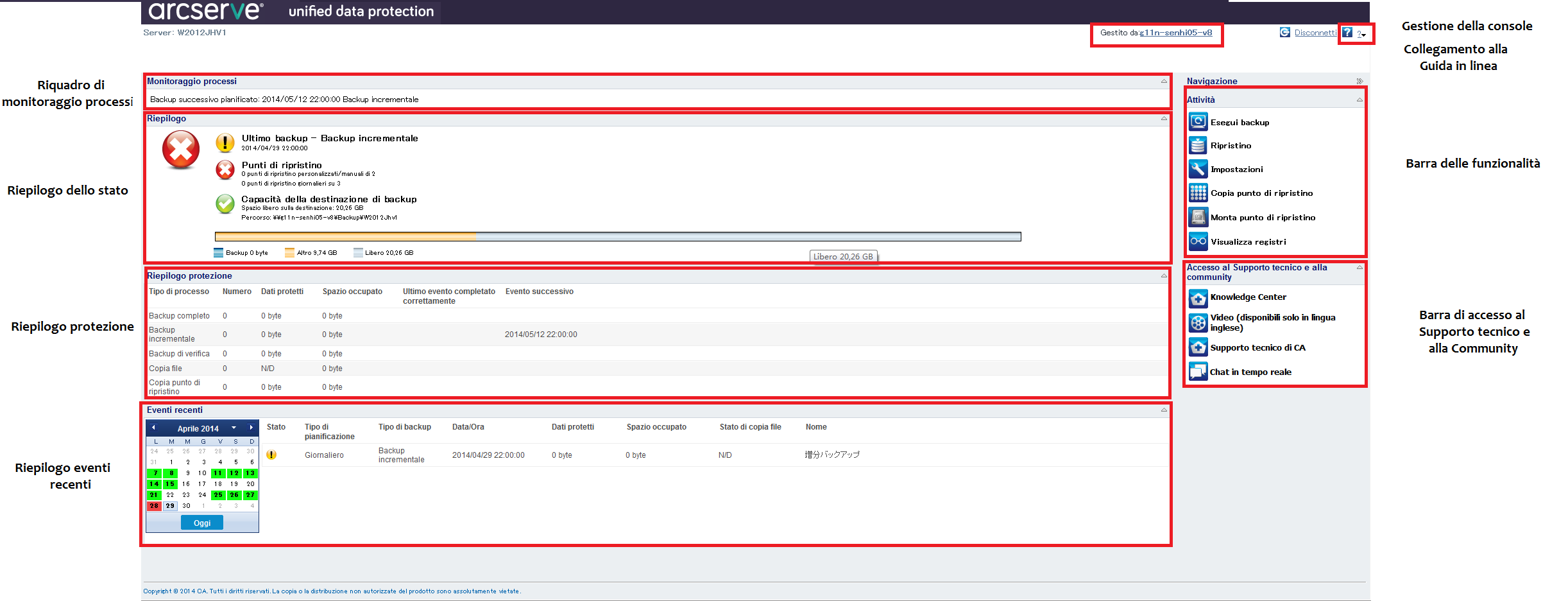Image resolution: width=1568 pixels, height=601 pixels.
Task: Select April 28 in the calendar
Action: click(154, 505)
